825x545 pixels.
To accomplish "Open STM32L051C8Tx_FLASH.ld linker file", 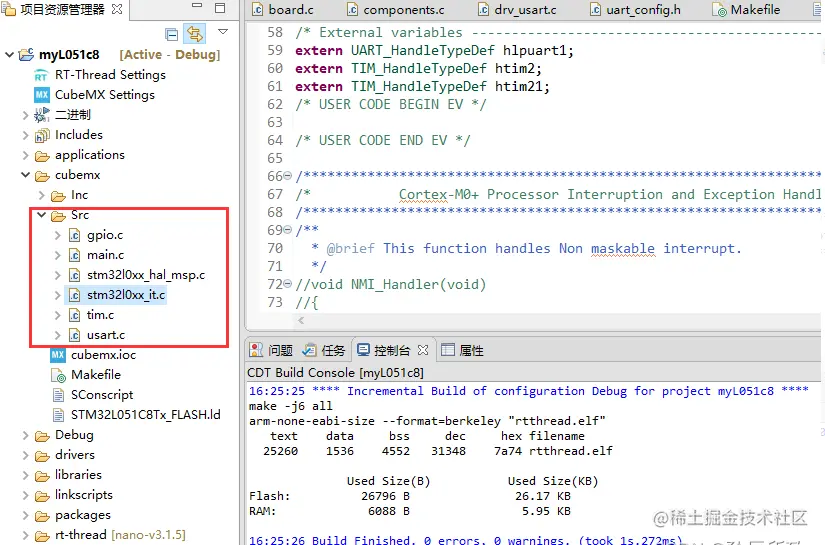I will 146,415.
